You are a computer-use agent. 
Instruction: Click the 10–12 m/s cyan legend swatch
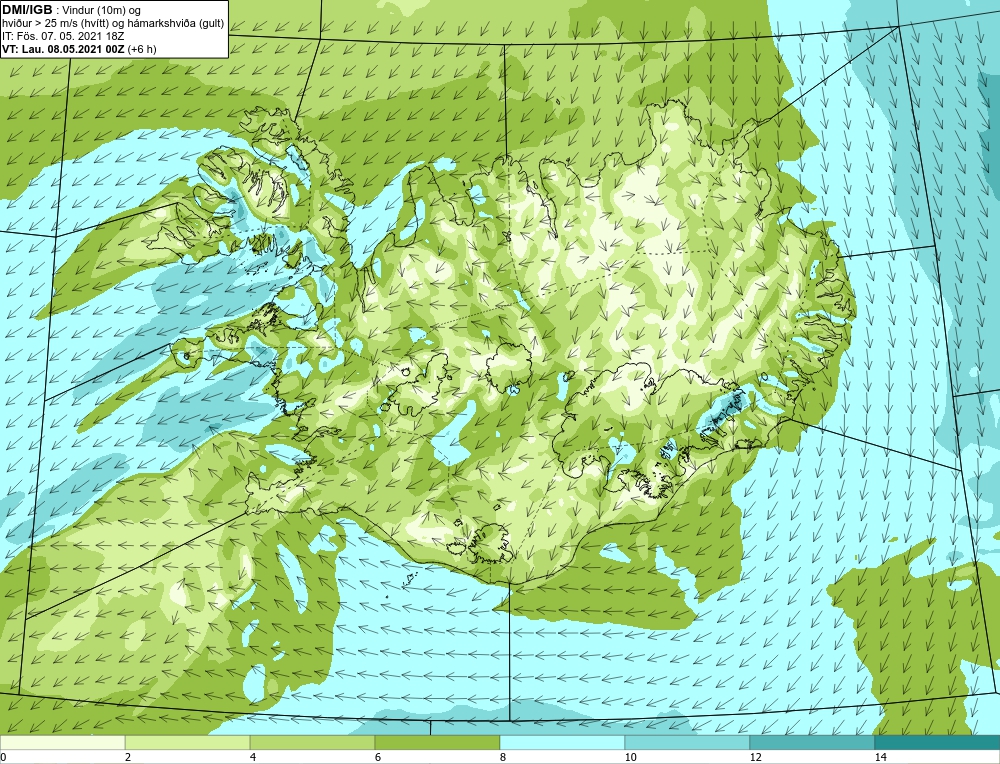(x=688, y=742)
